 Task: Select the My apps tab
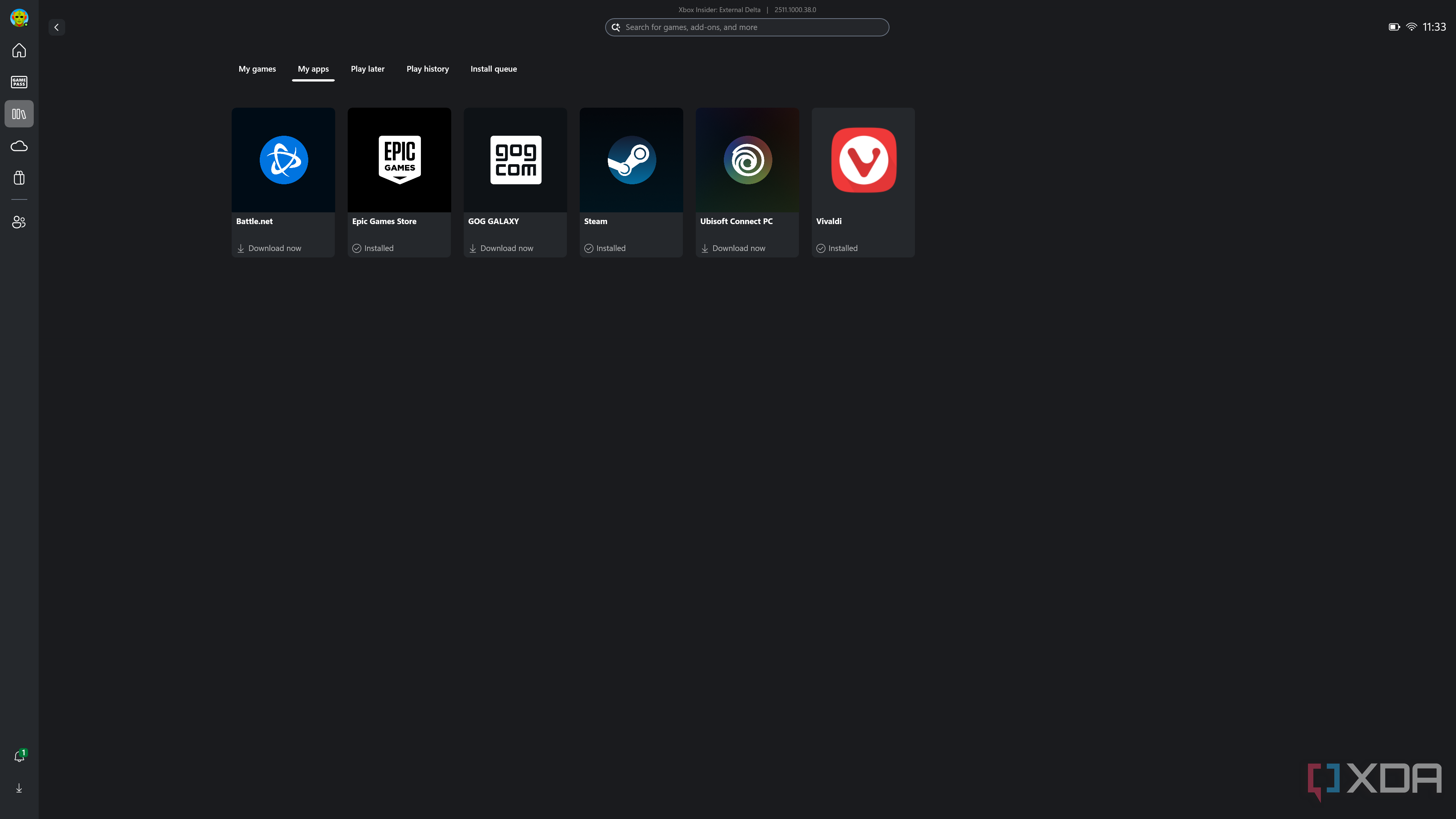313,69
